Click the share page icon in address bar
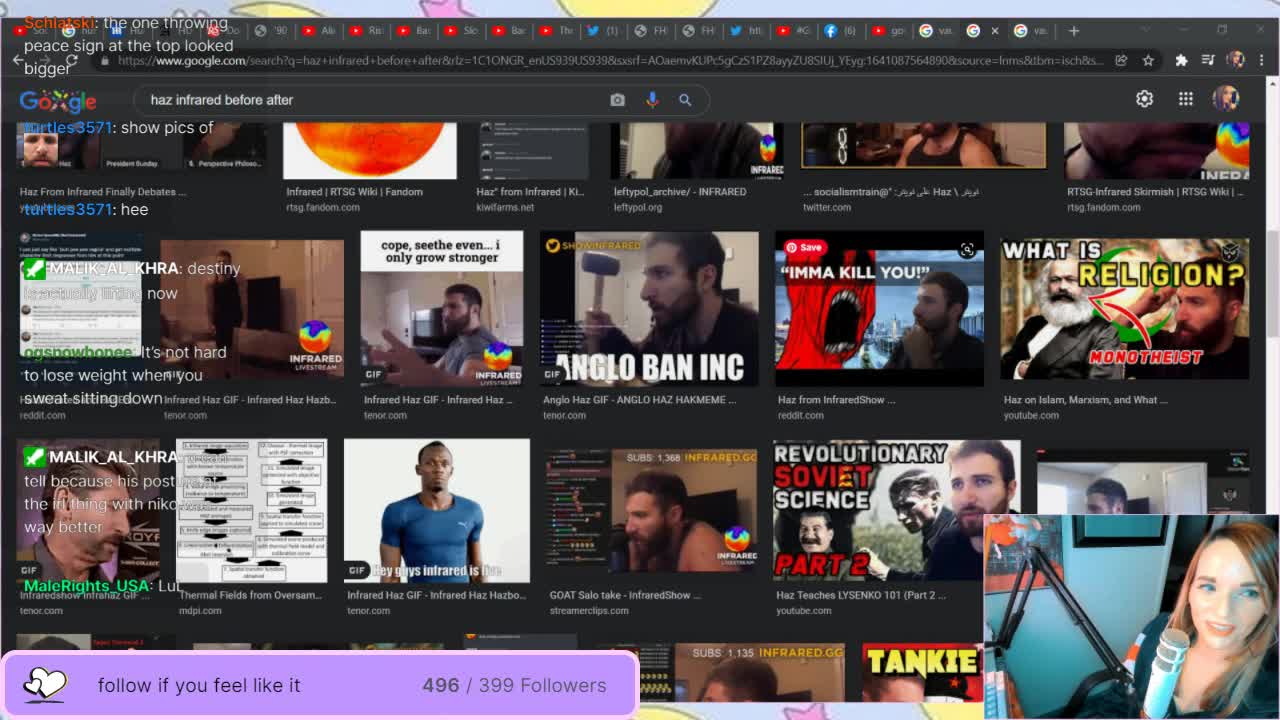Screen dimensions: 1280x720 tap(1121, 61)
